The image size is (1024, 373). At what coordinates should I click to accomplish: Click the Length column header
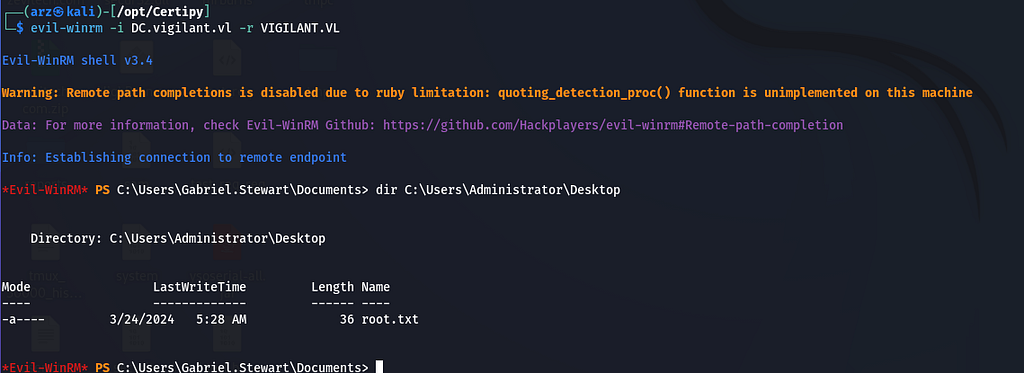pyautogui.click(x=332, y=287)
